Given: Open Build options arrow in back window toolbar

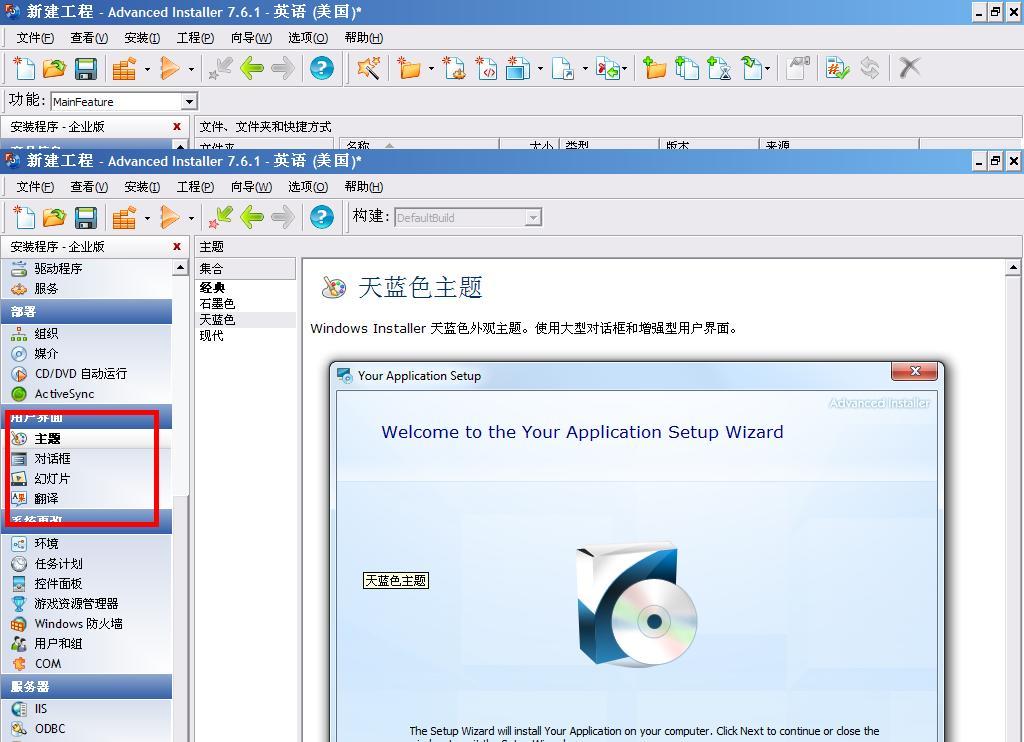Looking at the screenshot, I should click(x=147, y=69).
